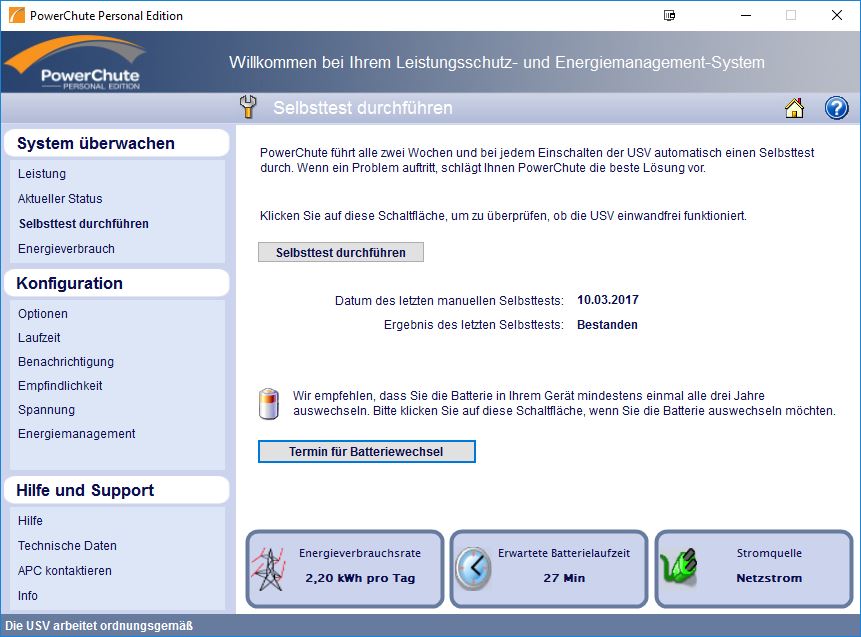Click the date value 10.03.2017
Screen dimensions: 861x637
click(608, 300)
